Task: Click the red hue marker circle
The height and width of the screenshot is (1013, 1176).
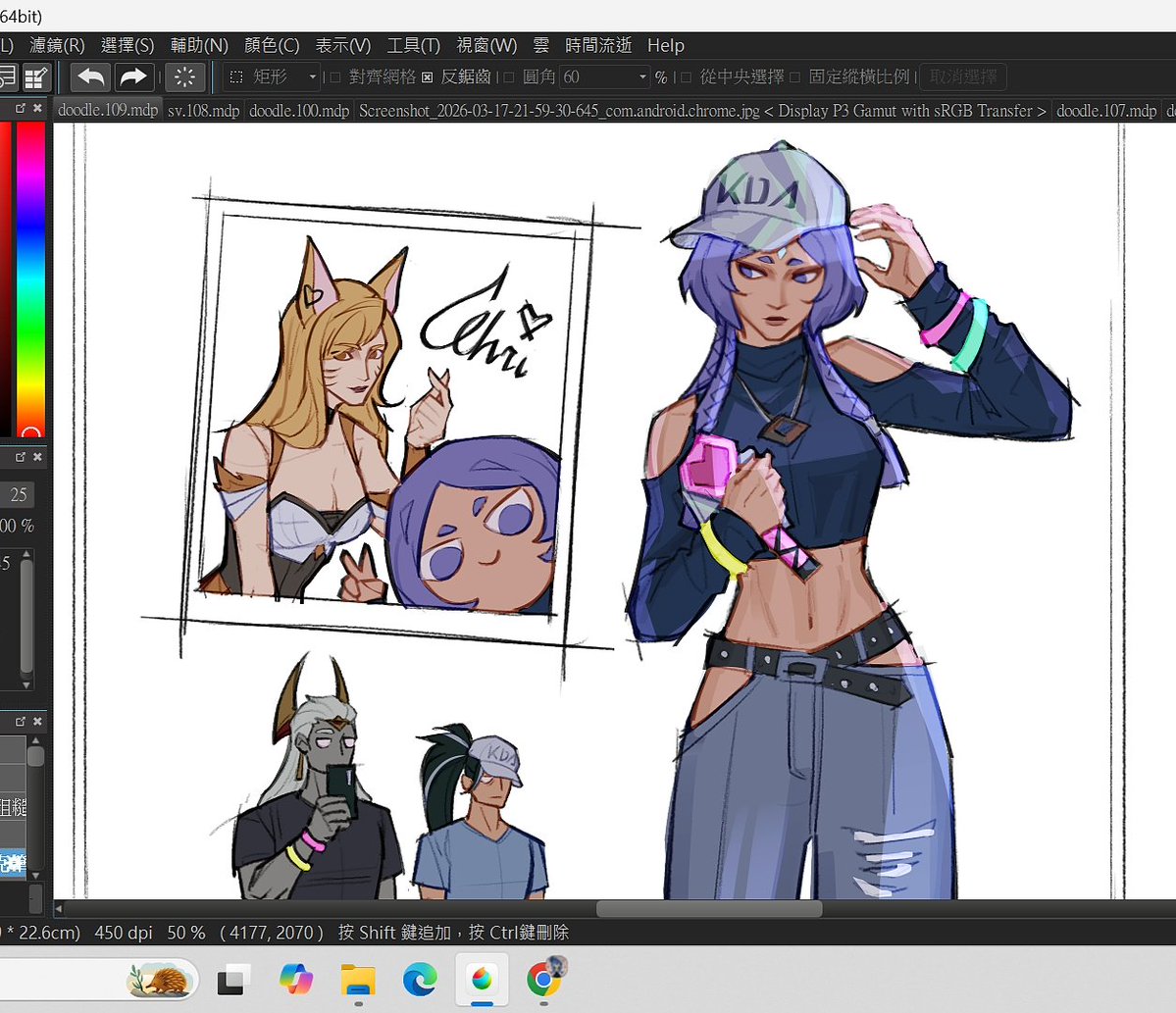Action: pos(30,433)
